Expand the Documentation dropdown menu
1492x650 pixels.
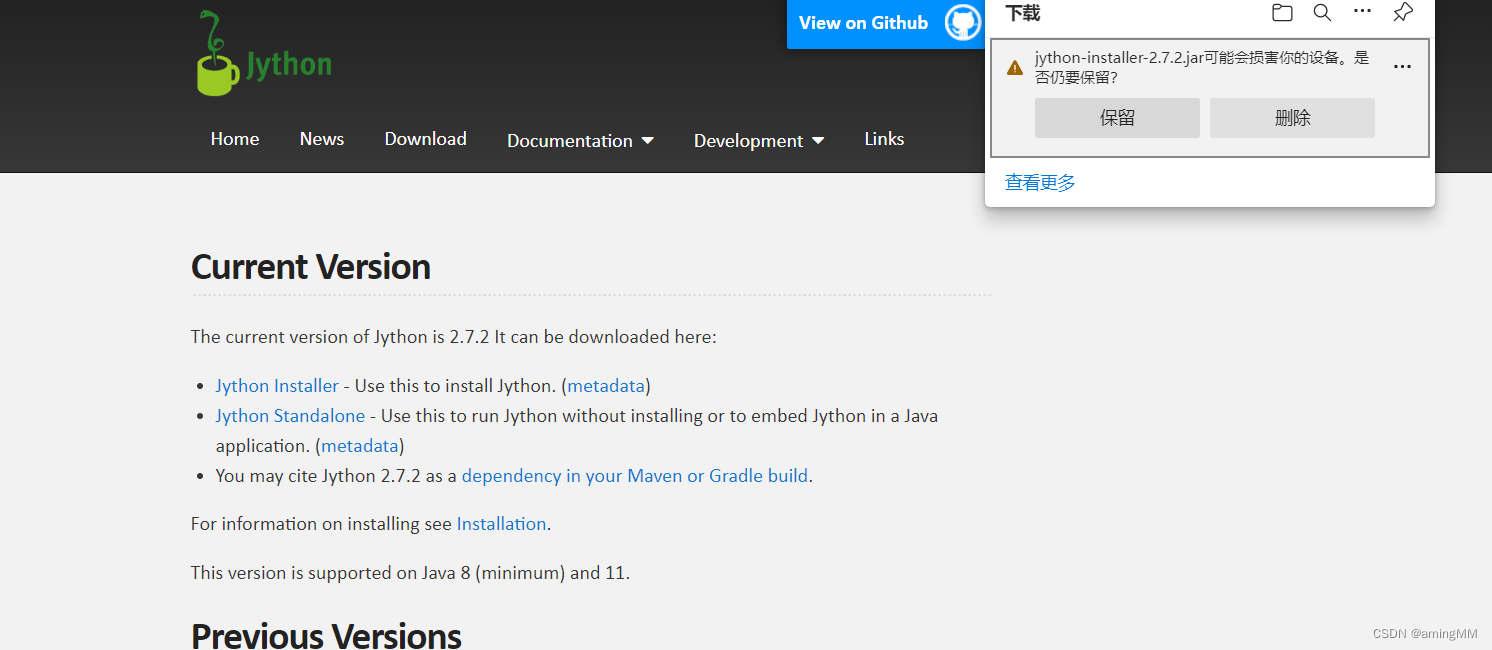(x=580, y=141)
